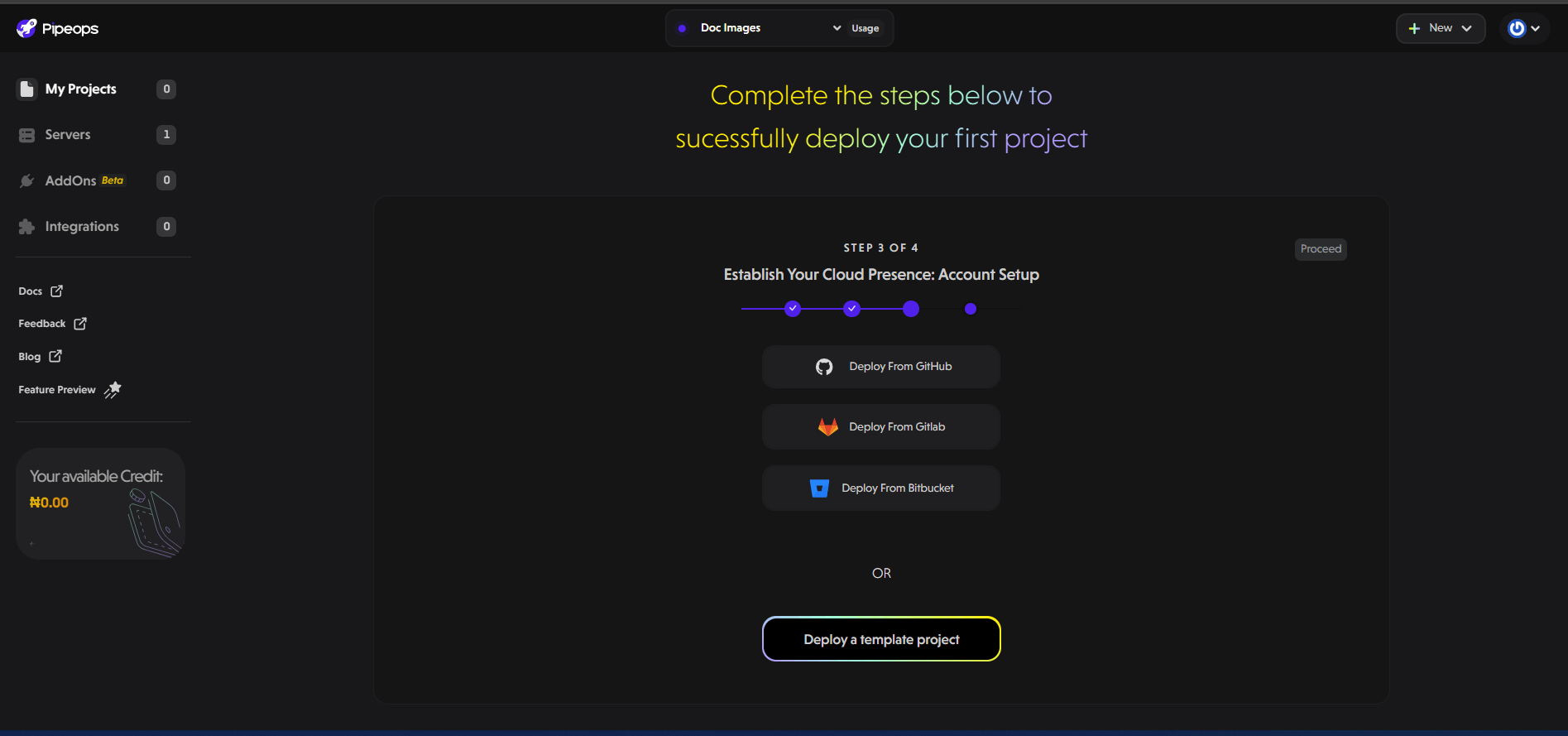Click the Integrations count badge

166,227
